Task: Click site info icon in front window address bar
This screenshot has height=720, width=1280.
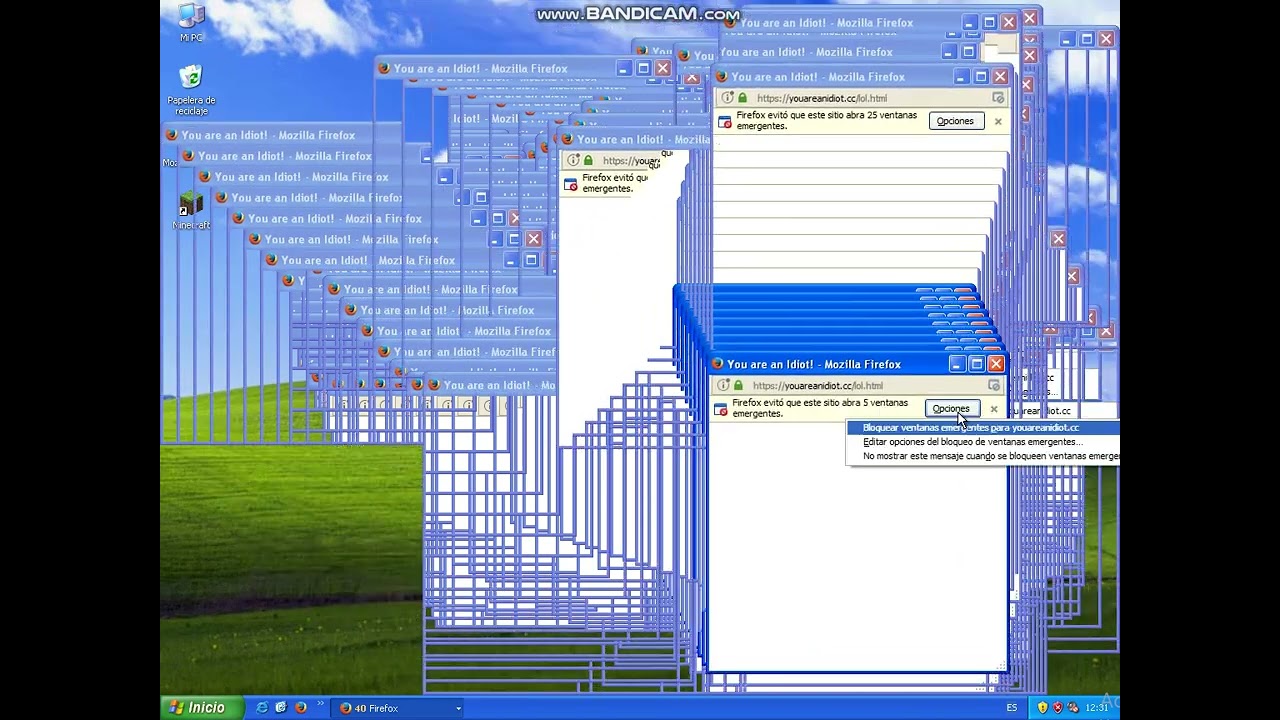Action: point(723,385)
